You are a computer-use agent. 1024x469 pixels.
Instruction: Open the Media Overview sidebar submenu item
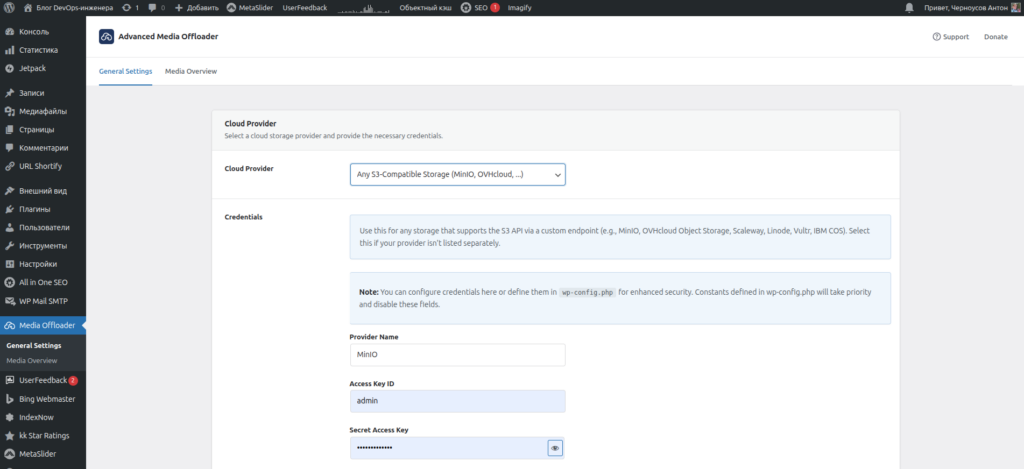click(x=31, y=361)
